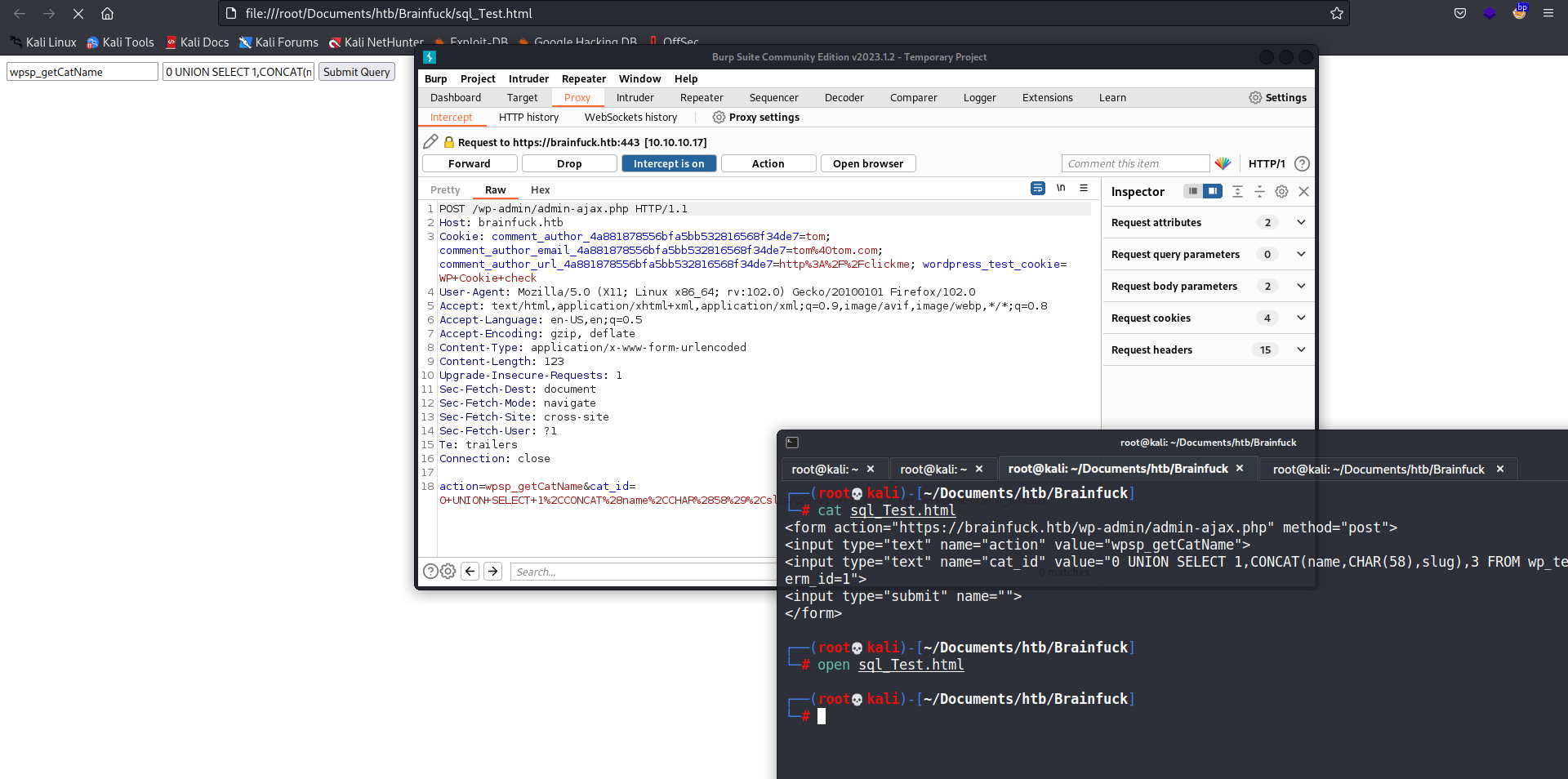The image size is (1568, 779).
Task: Collapse all Inspector sections icon
Action: (1259, 191)
